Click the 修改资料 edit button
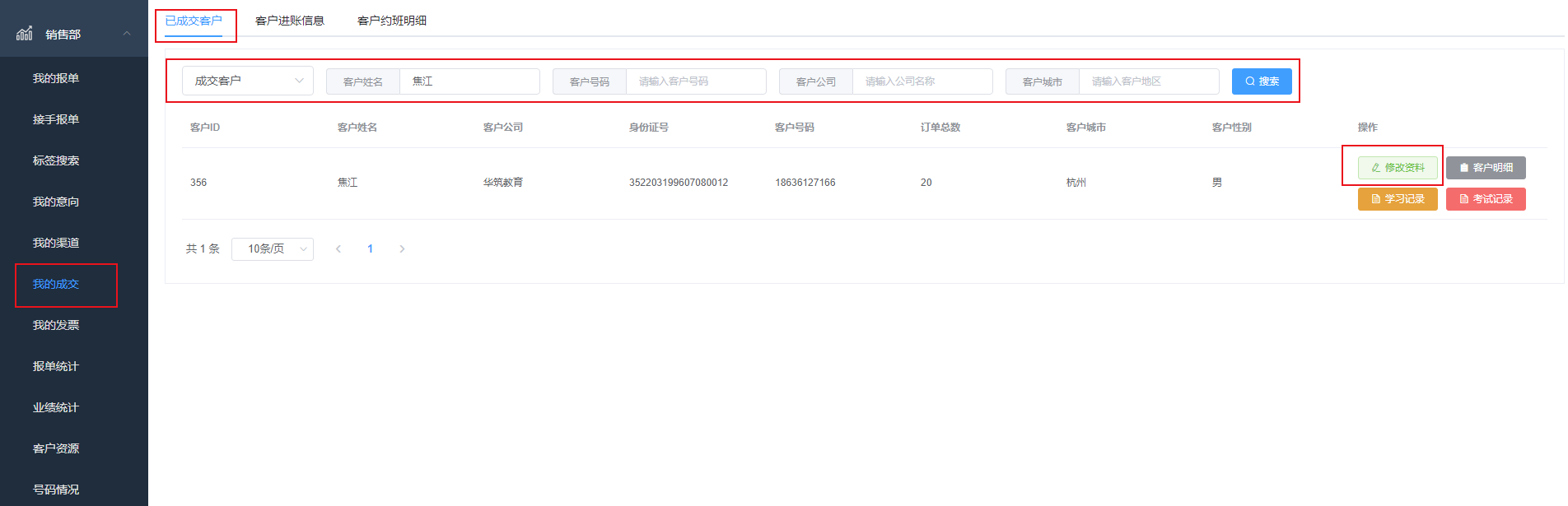 click(1397, 168)
